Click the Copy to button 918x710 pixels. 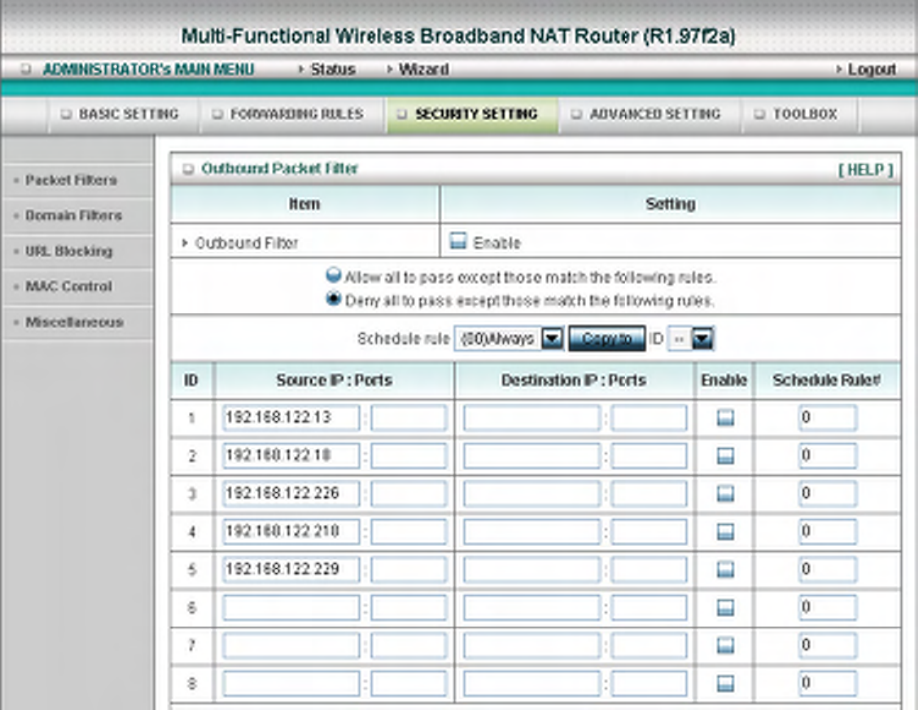click(x=607, y=338)
